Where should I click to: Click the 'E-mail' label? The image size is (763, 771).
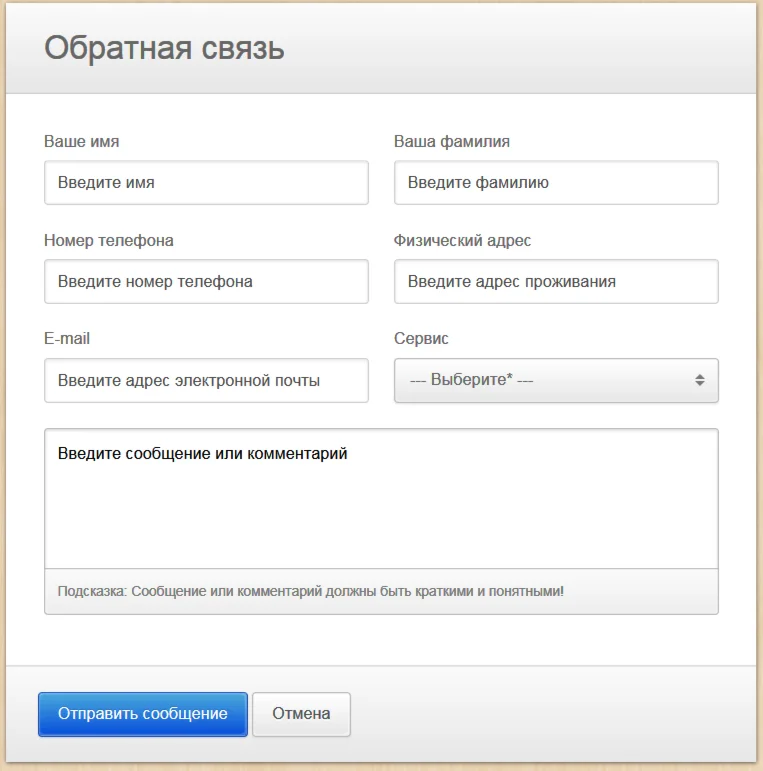point(67,338)
